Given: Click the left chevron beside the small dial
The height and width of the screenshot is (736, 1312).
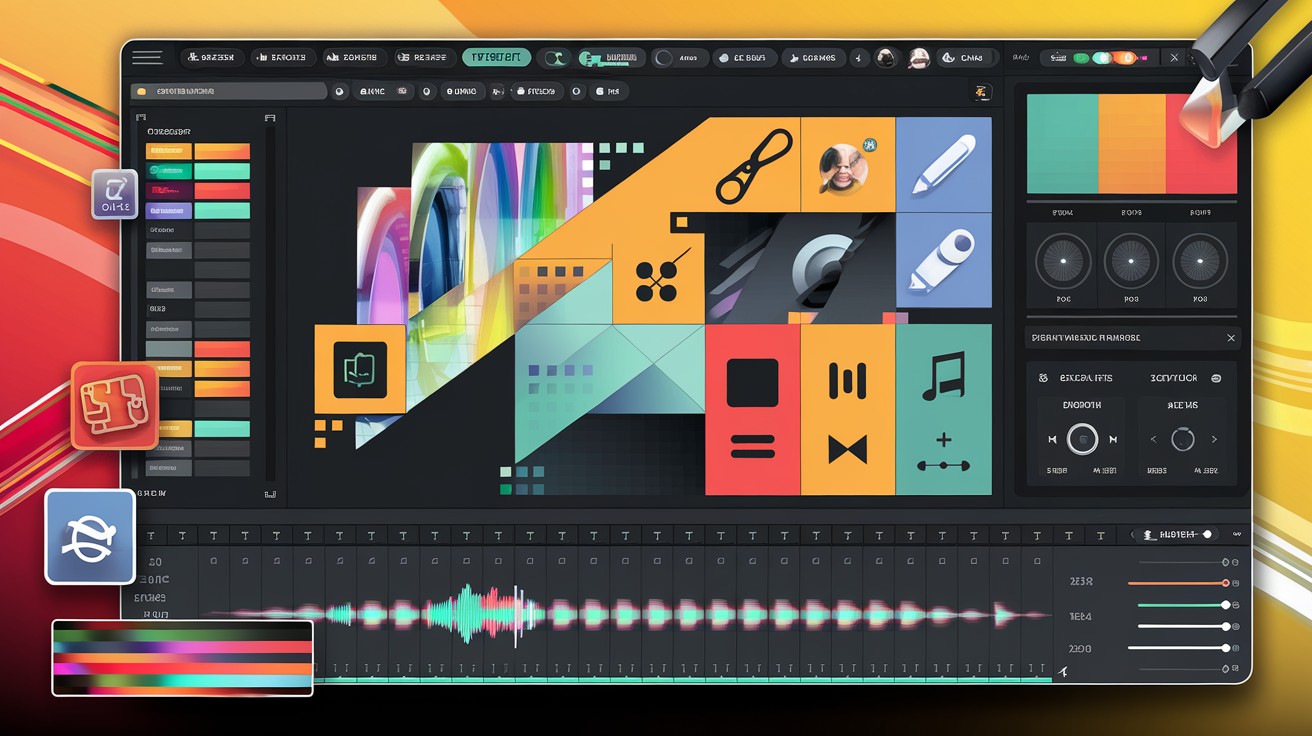Looking at the screenshot, I should (x=1153, y=439).
